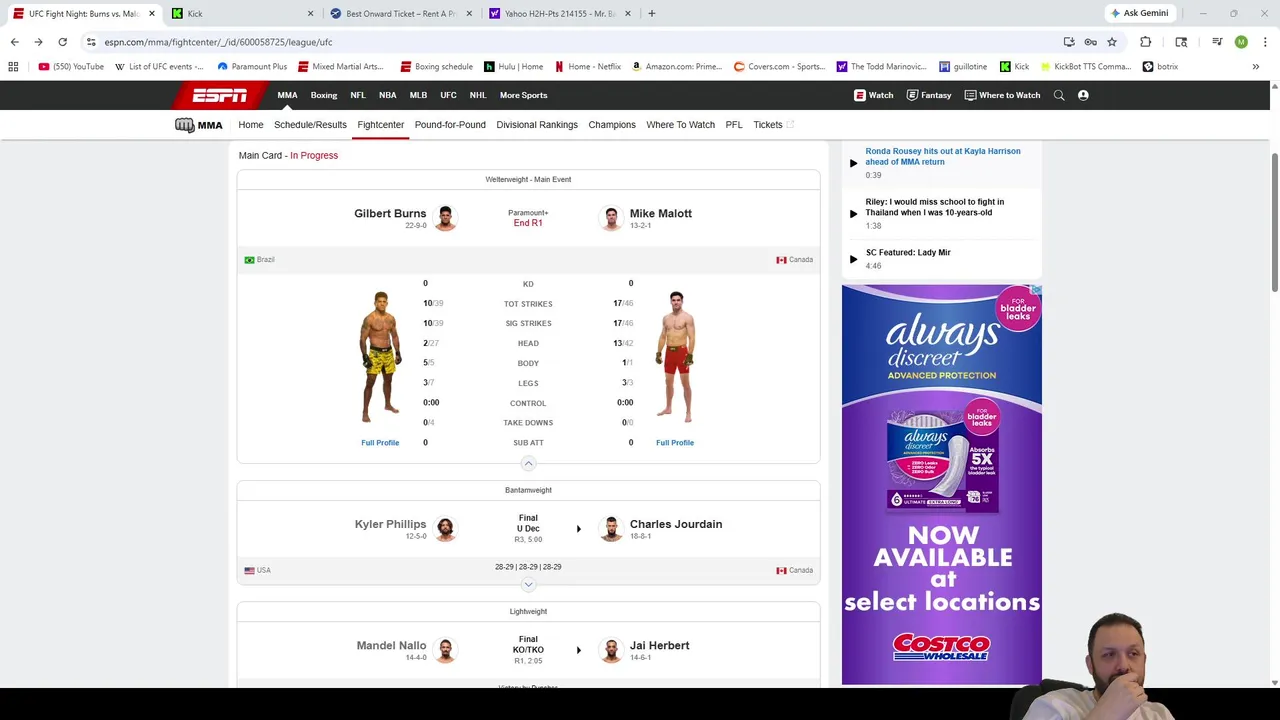Open the Champions tab
1280x720 pixels.
pos(612,125)
